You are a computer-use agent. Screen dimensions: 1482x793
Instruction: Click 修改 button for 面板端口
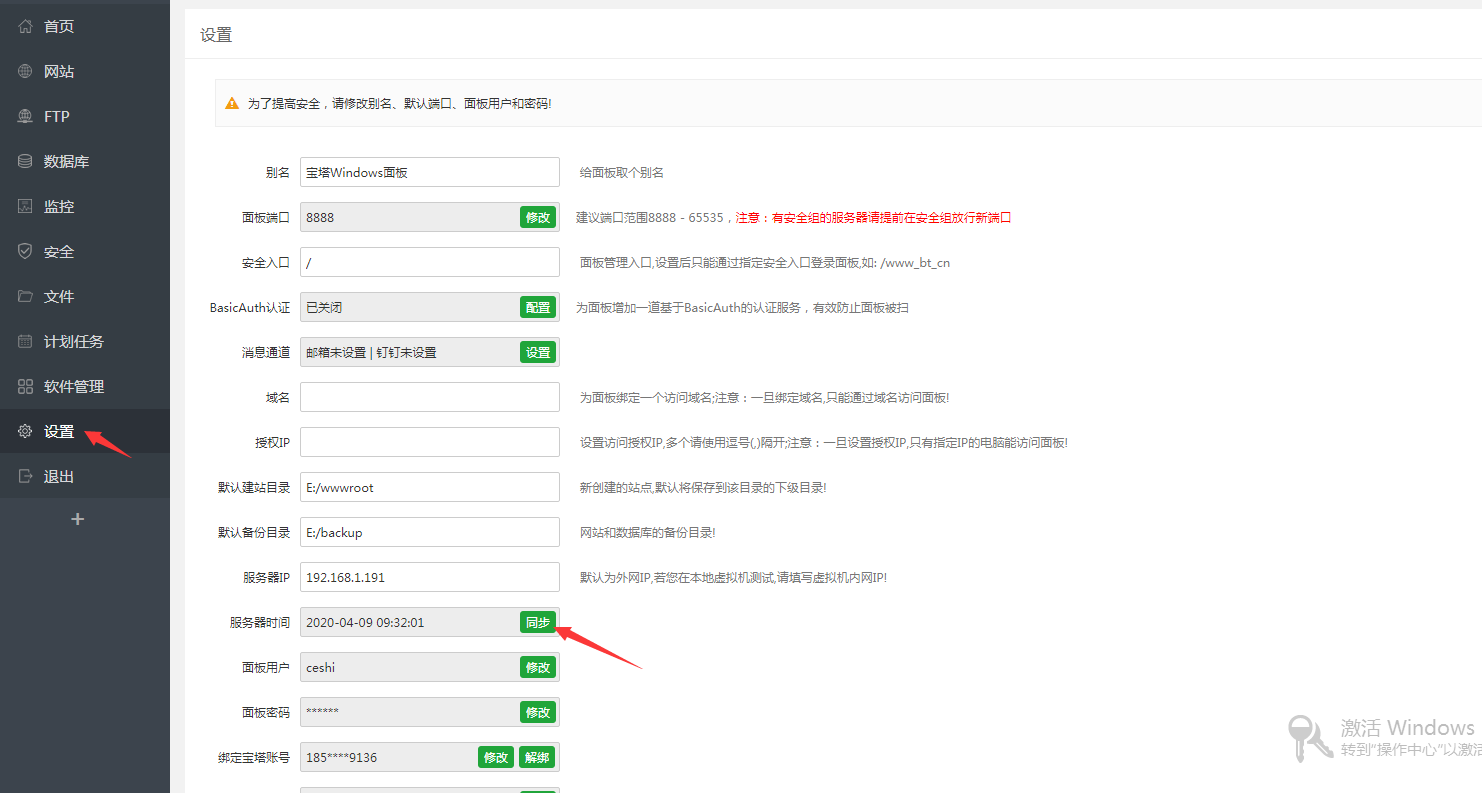pos(538,217)
